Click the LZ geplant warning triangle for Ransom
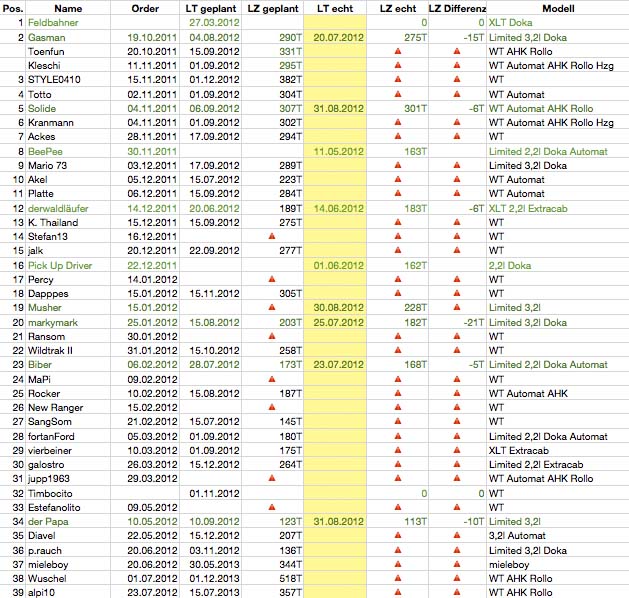 [272, 336]
